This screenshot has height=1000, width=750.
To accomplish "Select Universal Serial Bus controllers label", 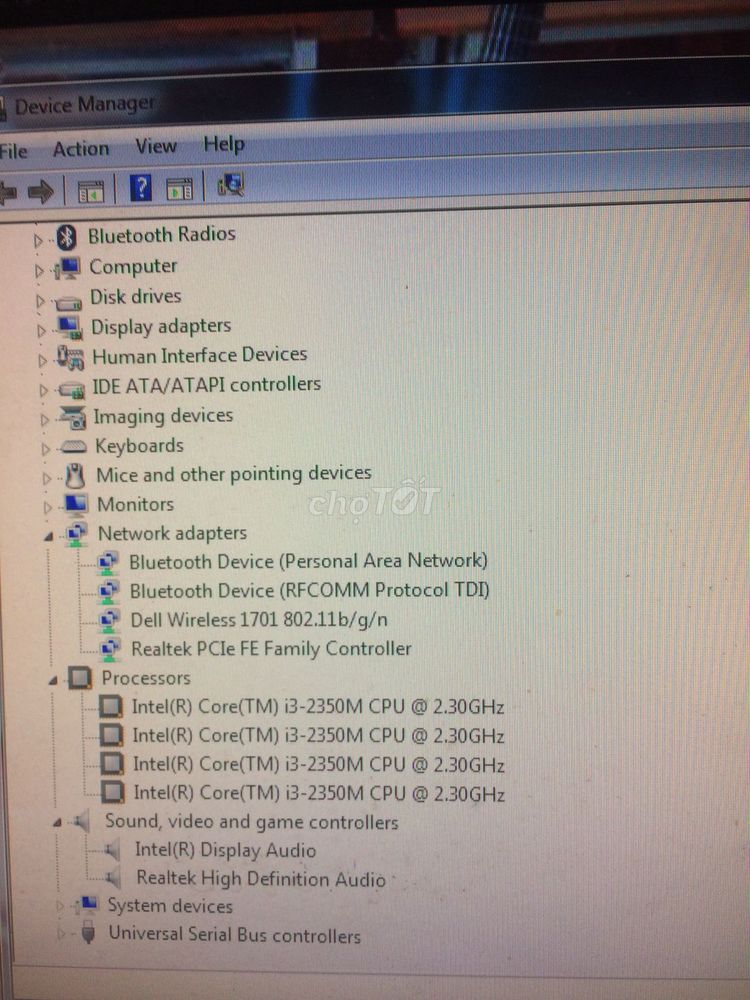I will coord(235,935).
